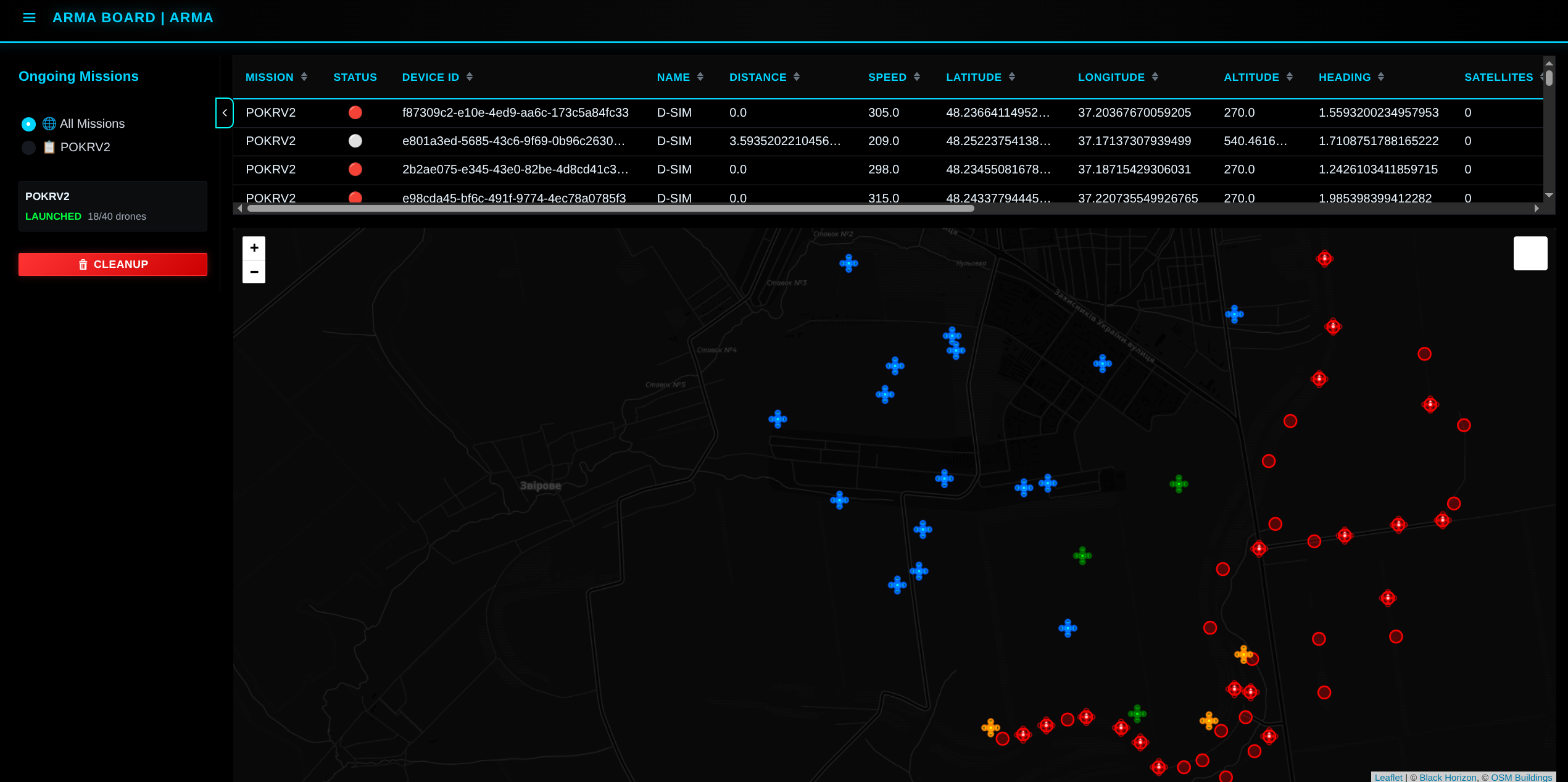Sort table by HEADING column
Screen dimensions: 1568x782
[x=1351, y=77]
